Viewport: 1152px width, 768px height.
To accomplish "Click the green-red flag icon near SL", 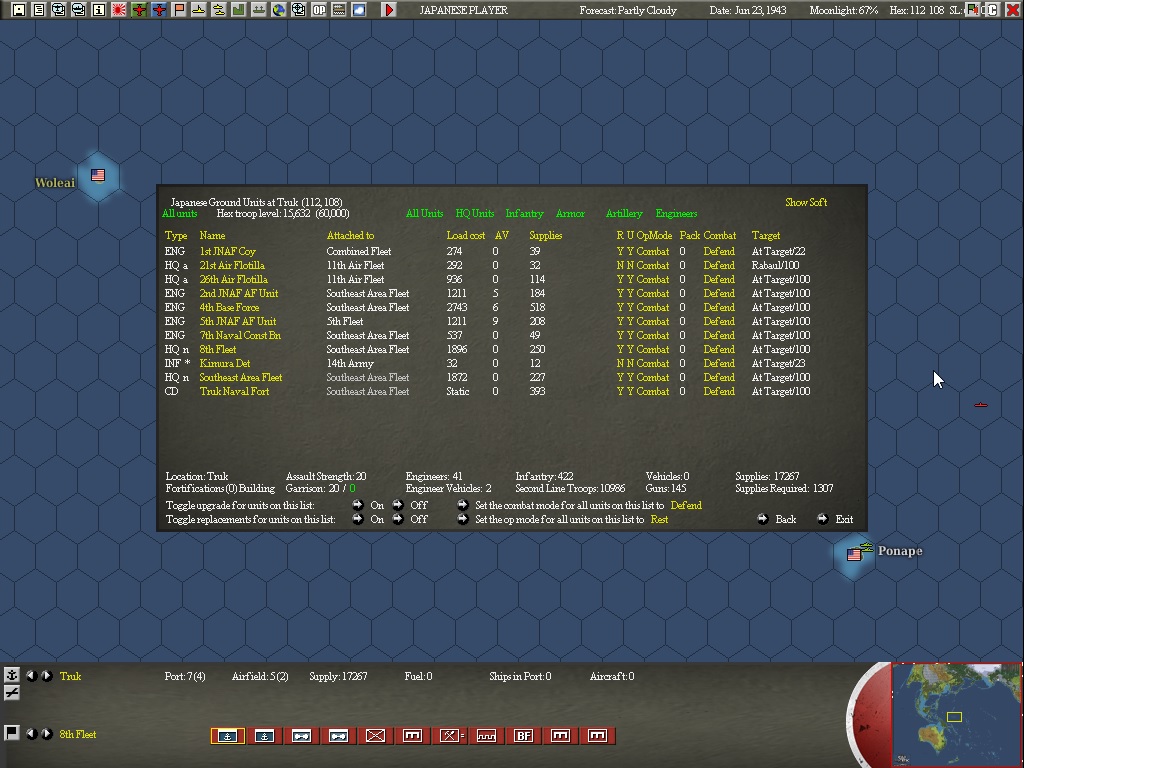I will pyautogui.click(x=973, y=10).
